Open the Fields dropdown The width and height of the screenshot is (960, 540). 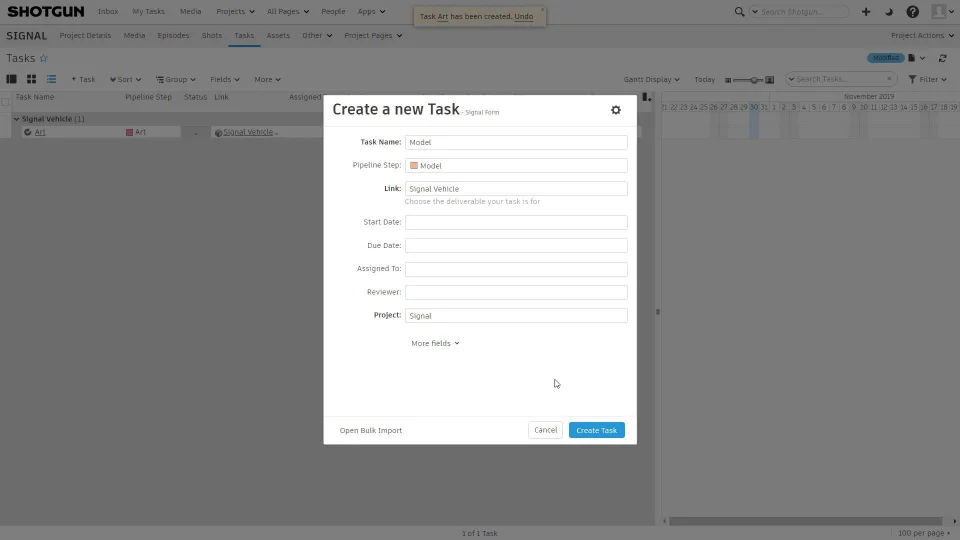click(x=225, y=80)
